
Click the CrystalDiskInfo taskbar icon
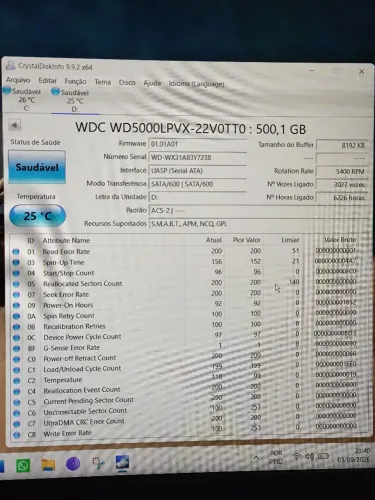click(x=122, y=463)
